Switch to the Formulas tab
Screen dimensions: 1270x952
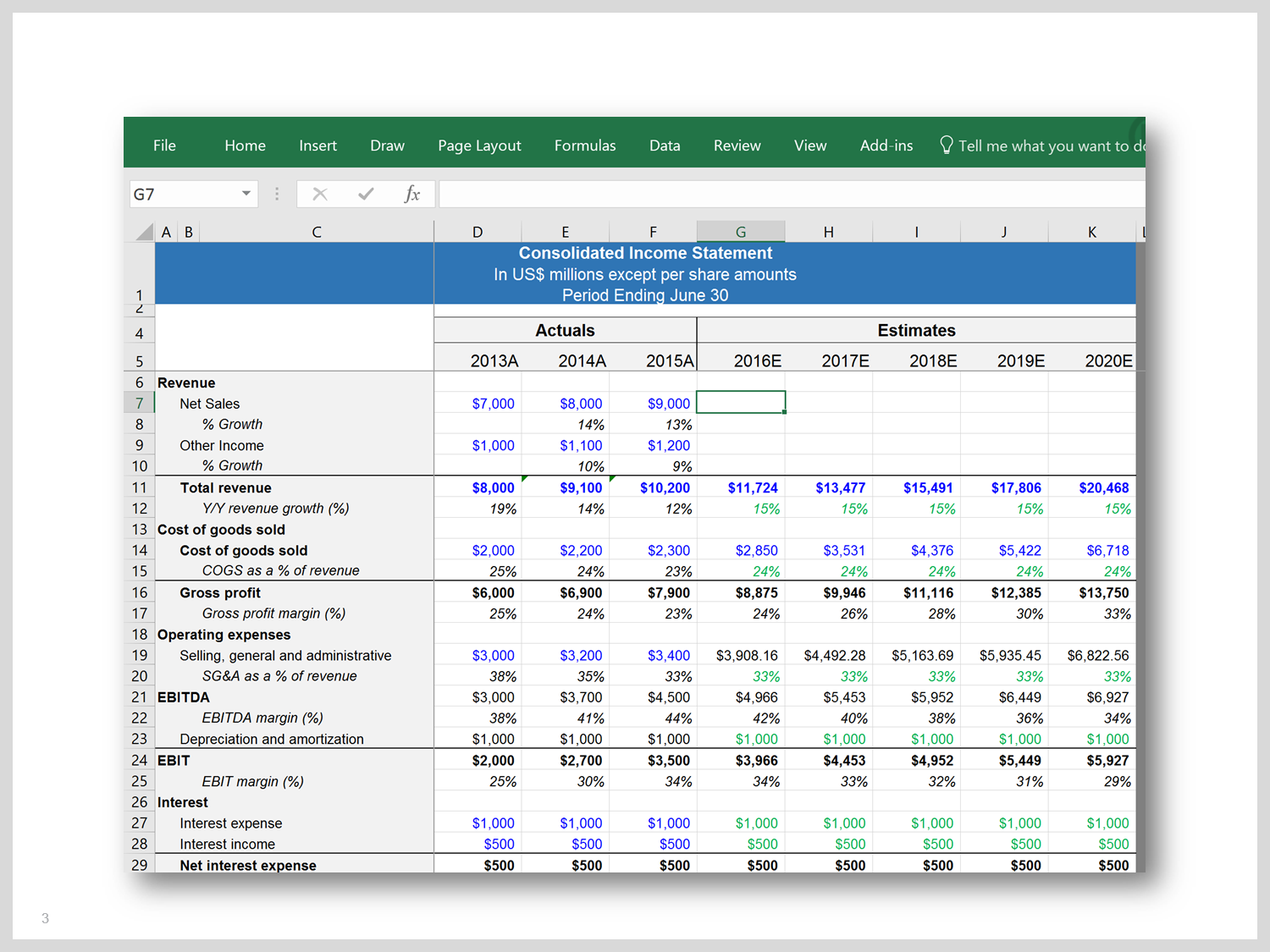point(585,146)
